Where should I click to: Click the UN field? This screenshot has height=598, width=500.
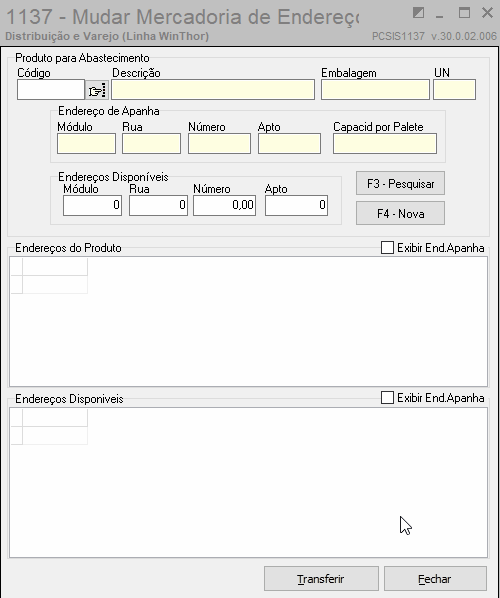pyautogui.click(x=455, y=90)
